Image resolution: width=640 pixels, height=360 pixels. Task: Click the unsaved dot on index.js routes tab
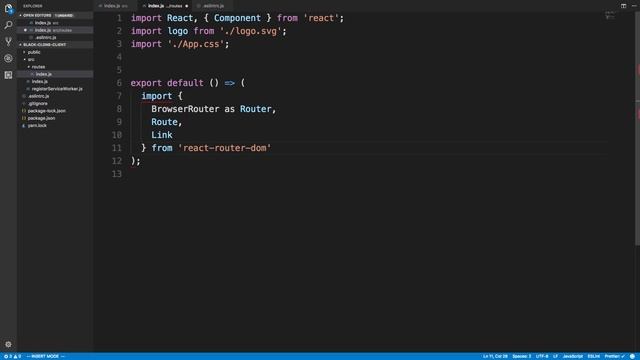(187, 6)
